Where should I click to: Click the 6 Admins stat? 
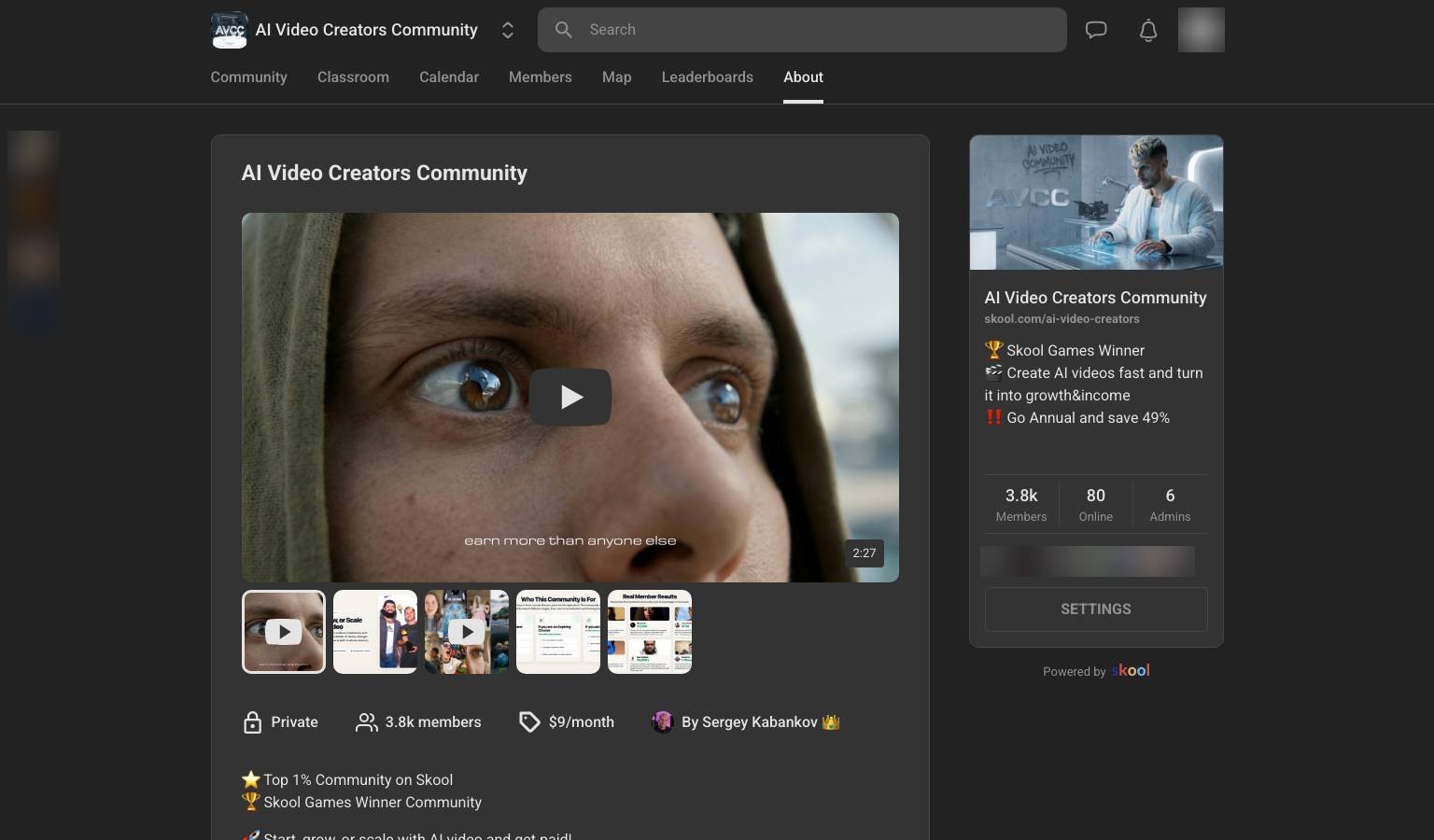click(x=1170, y=504)
